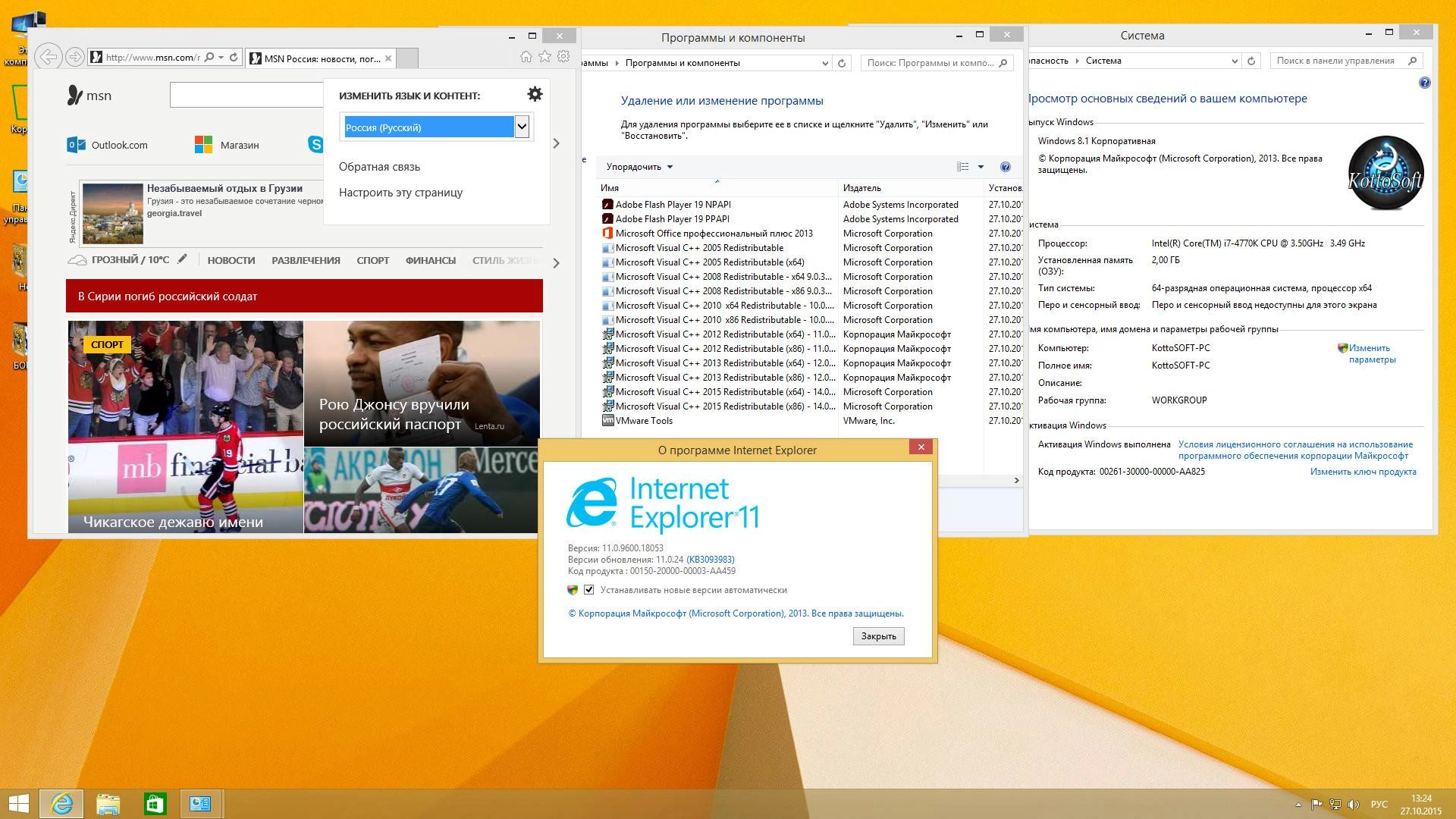Open the РАЗВЛЕЧЕНИЯ section
Image resolution: width=1456 pixels, height=819 pixels.
tap(306, 260)
